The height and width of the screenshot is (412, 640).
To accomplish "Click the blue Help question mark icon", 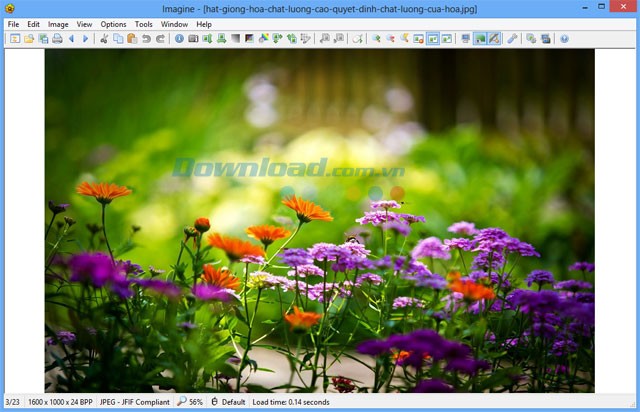I will point(564,39).
